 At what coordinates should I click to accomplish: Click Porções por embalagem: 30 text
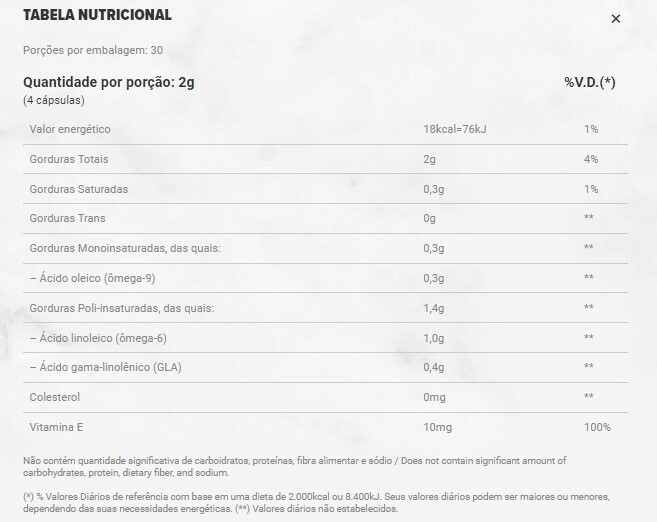point(93,50)
